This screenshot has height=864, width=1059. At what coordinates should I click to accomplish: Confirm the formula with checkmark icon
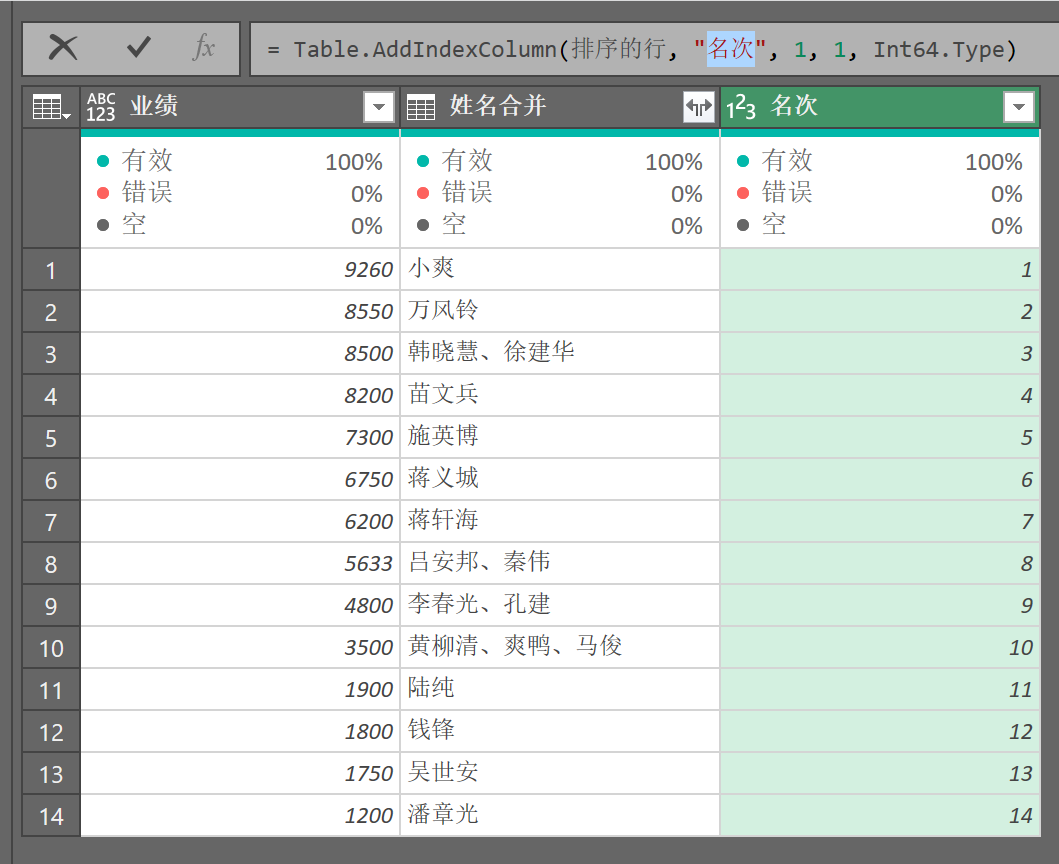(138, 48)
